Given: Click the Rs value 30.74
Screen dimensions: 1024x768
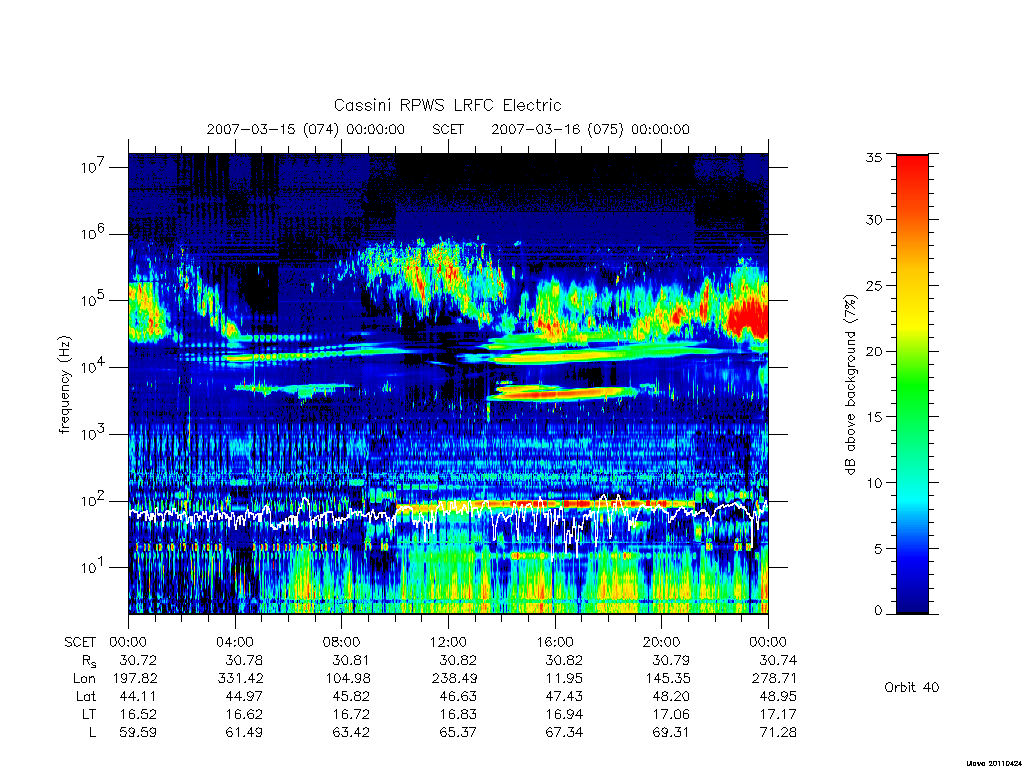Looking at the screenshot, I should [x=778, y=660].
